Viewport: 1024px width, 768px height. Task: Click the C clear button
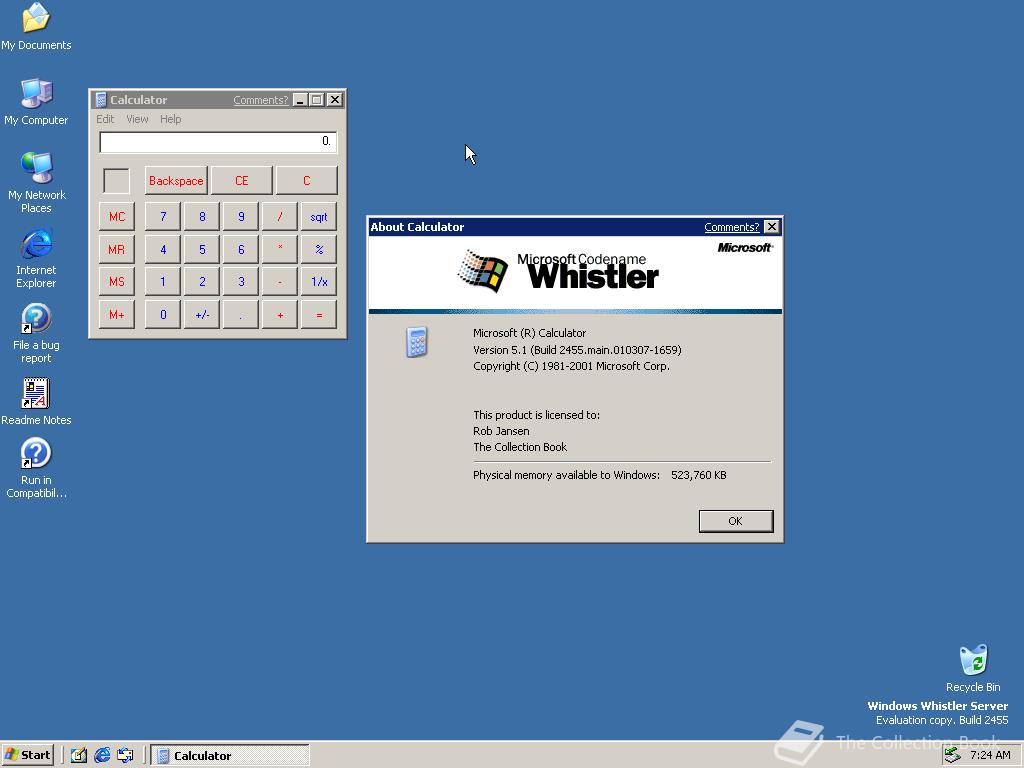(x=306, y=181)
